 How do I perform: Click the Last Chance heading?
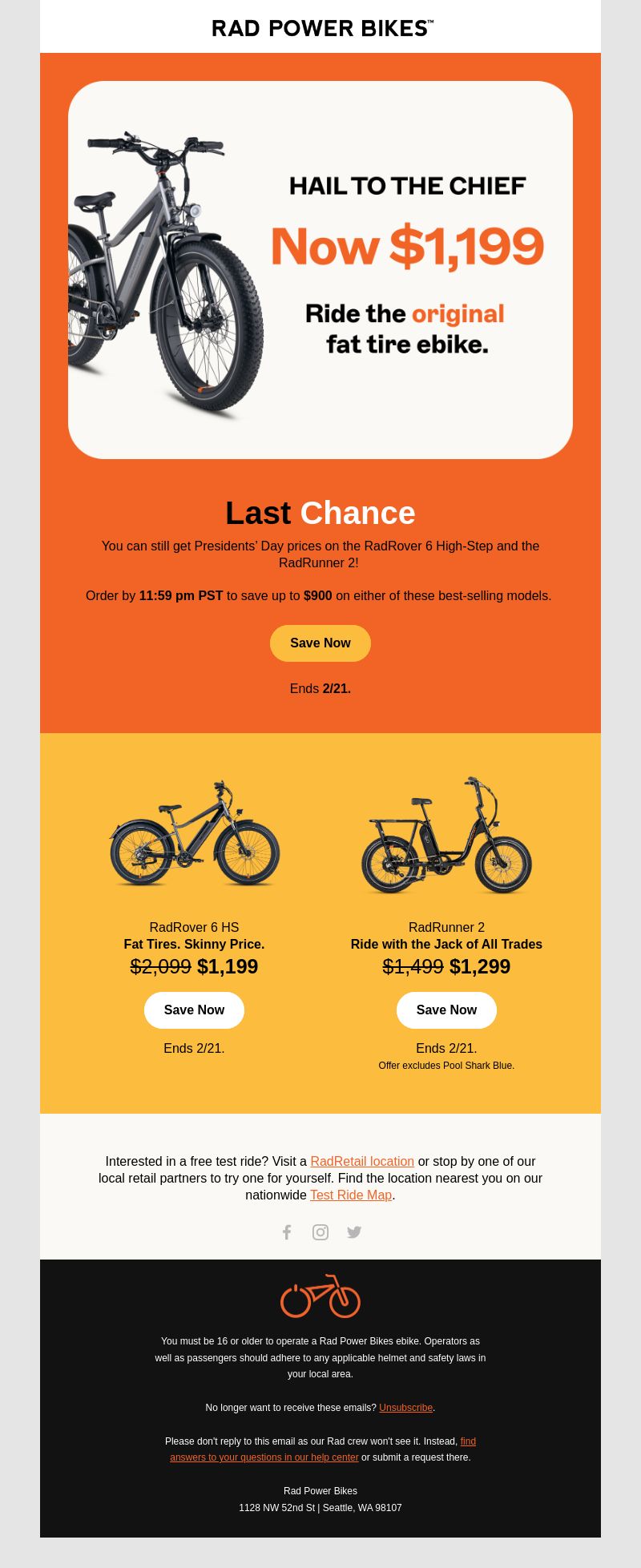320,513
